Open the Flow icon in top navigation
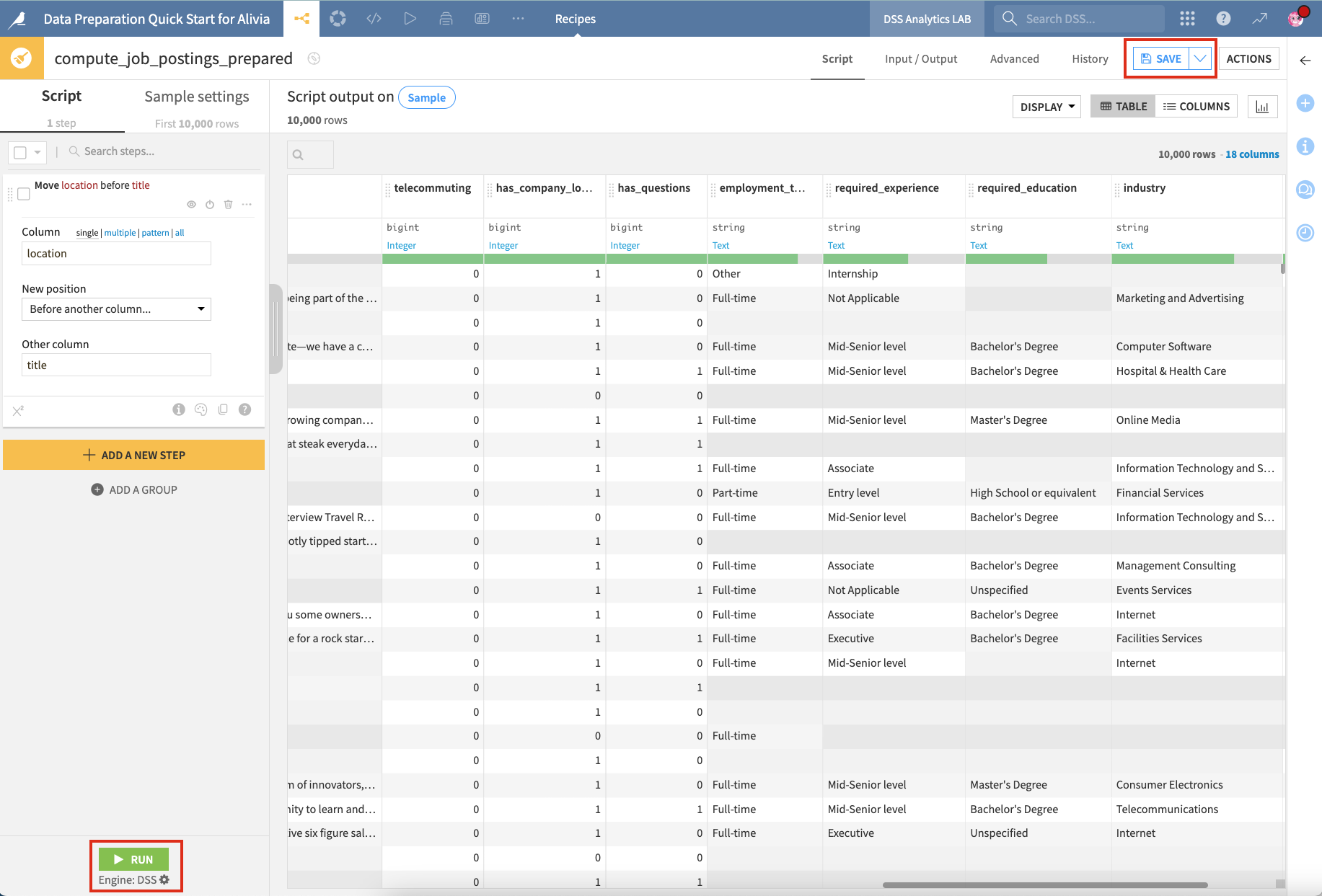Viewport: 1322px width, 896px height. [x=301, y=19]
